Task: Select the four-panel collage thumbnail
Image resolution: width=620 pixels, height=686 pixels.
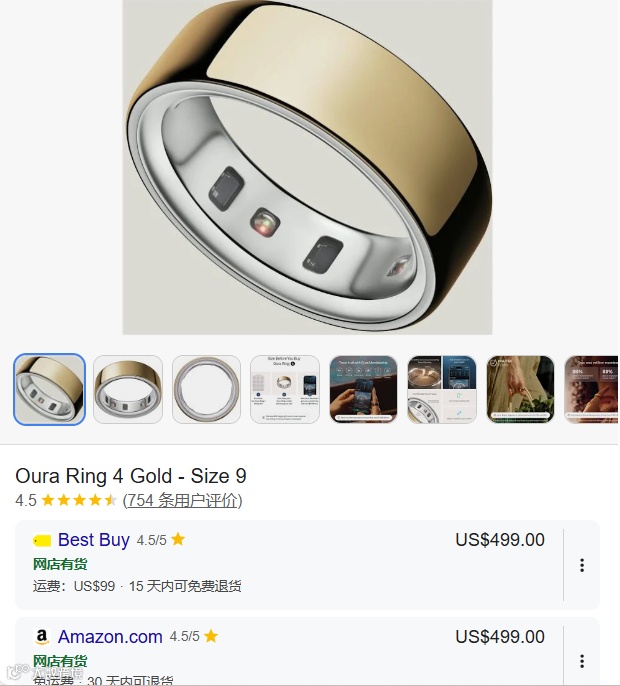Action: click(442, 389)
